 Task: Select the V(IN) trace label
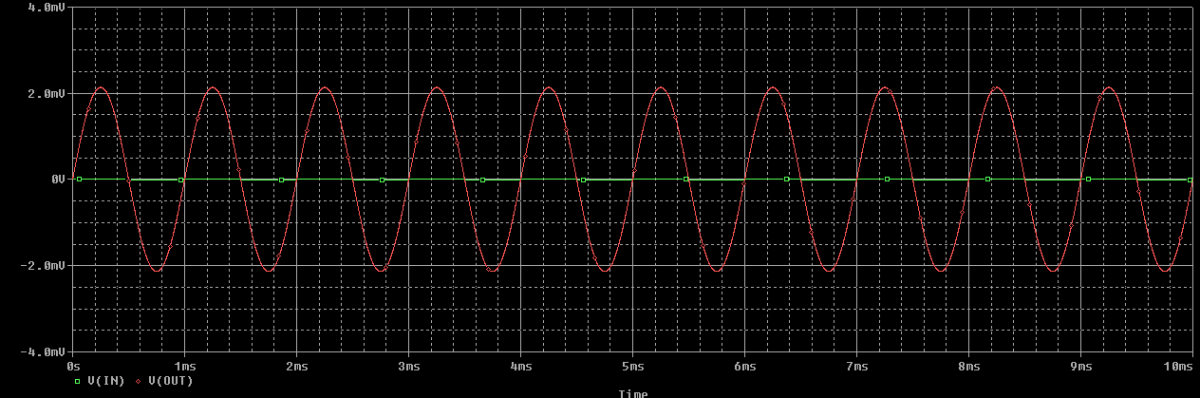[x=105, y=381]
